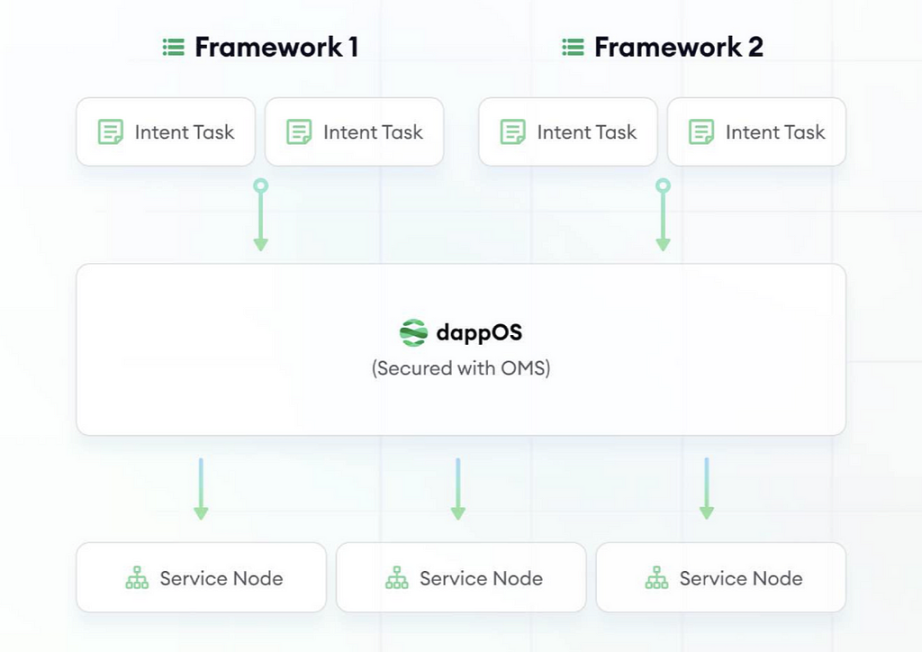Select the right Service Node label
Viewport: 922px width, 652px height.
pyautogui.click(x=741, y=579)
